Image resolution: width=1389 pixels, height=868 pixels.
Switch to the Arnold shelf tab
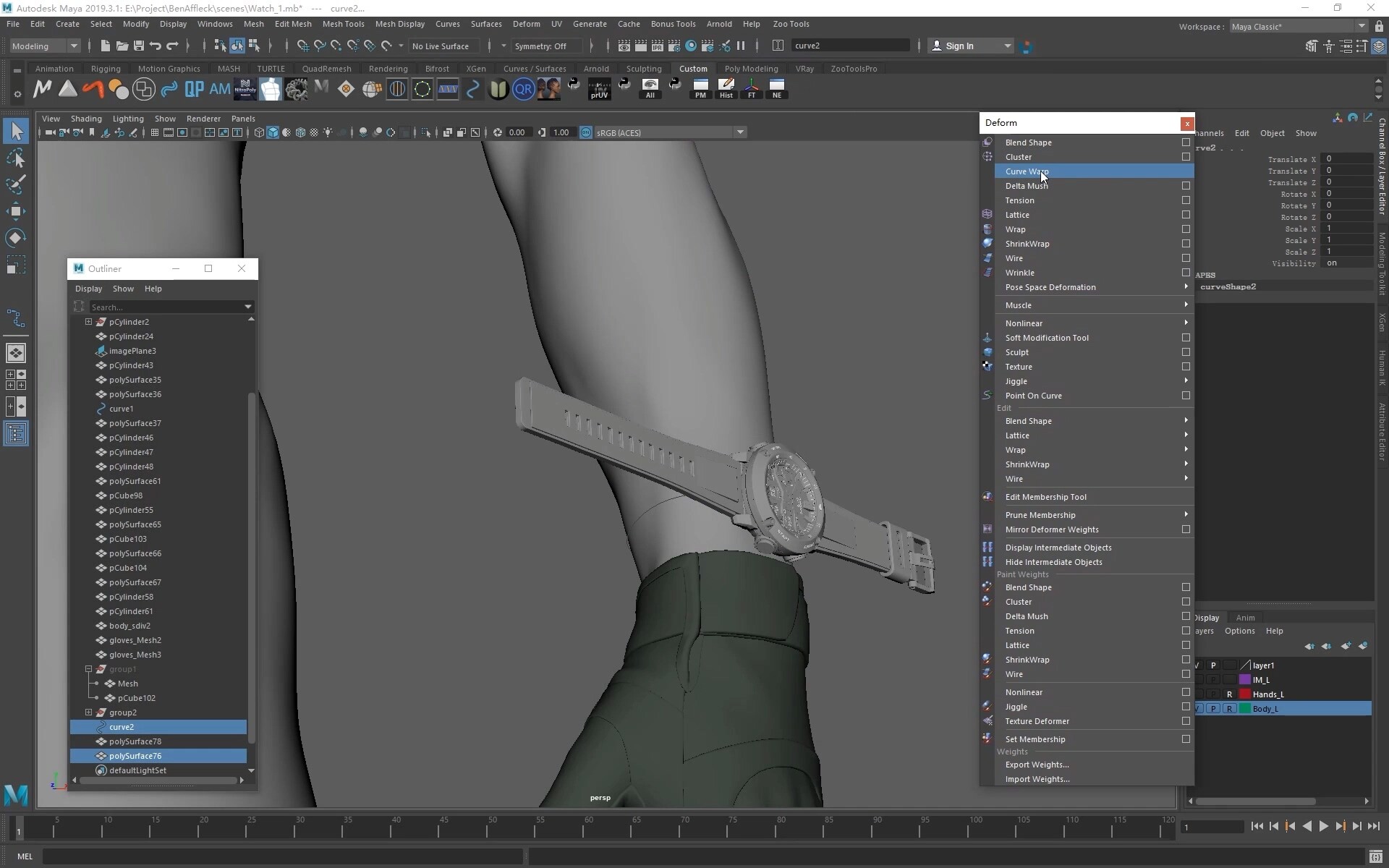pos(595,68)
